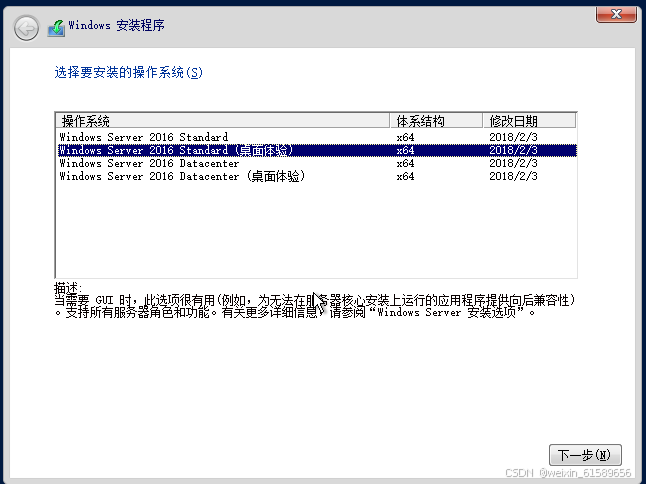Click the 选择要安装的操作系统(S) label
This screenshot has height=484, width=646.
point(129,72)
